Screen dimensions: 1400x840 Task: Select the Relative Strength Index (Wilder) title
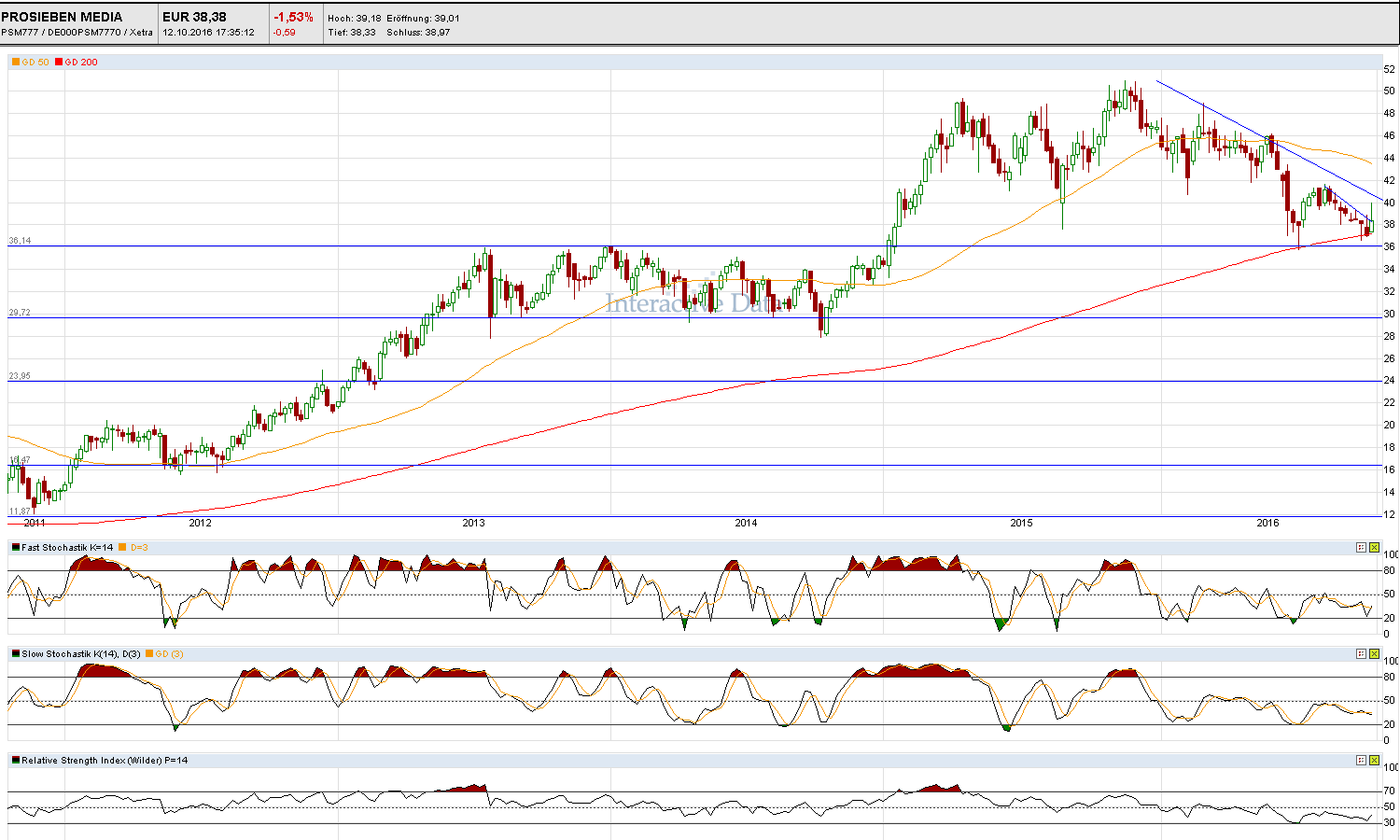[x=104, y=761]
